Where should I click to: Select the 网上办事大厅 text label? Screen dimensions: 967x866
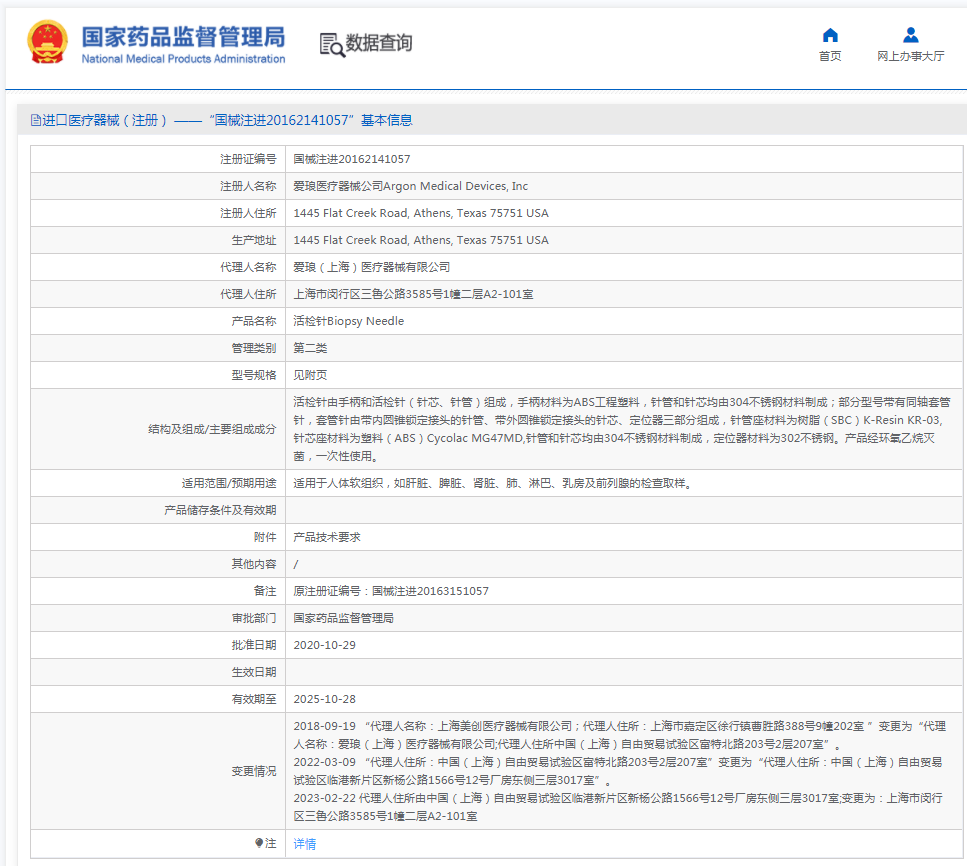coord(910,56)
